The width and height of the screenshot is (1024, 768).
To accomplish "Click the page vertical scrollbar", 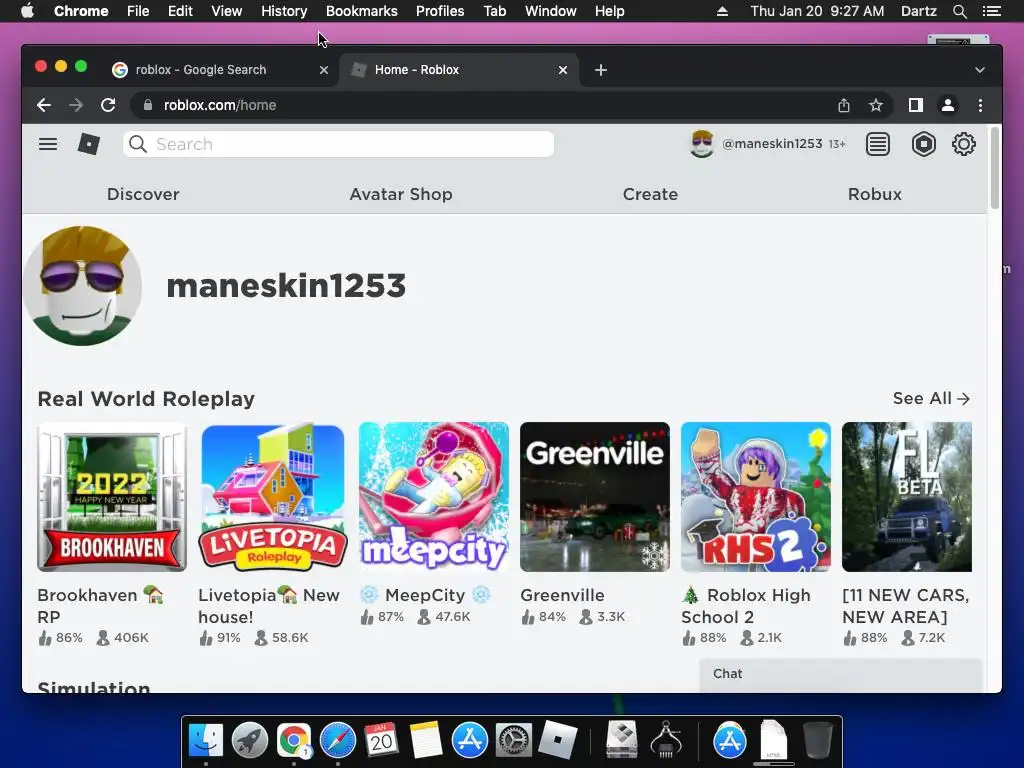I will click(995, 168).
